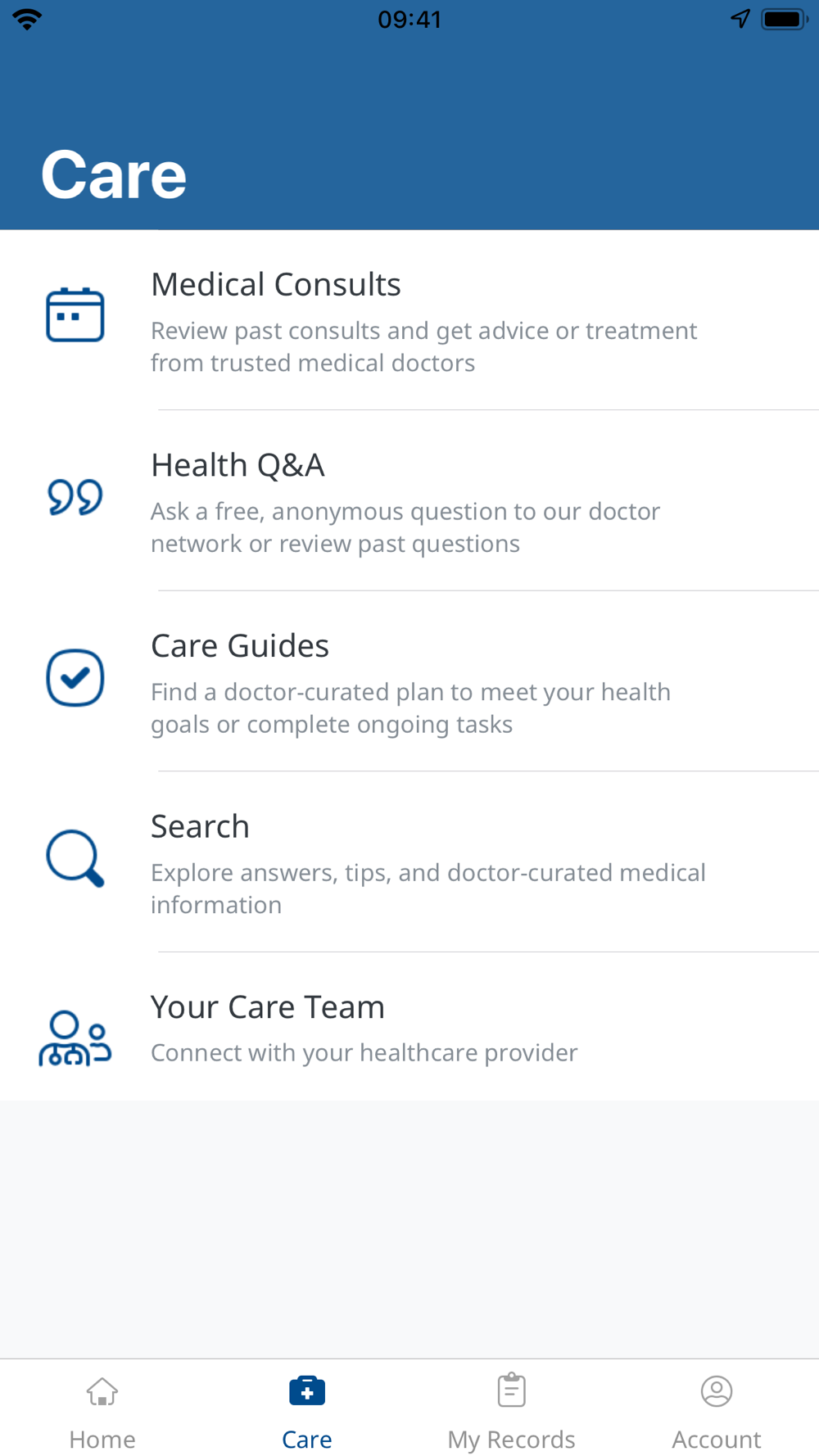Tap the Home house icon
This screenshot has width=819, height=1456.
(x=102, y=1391)
